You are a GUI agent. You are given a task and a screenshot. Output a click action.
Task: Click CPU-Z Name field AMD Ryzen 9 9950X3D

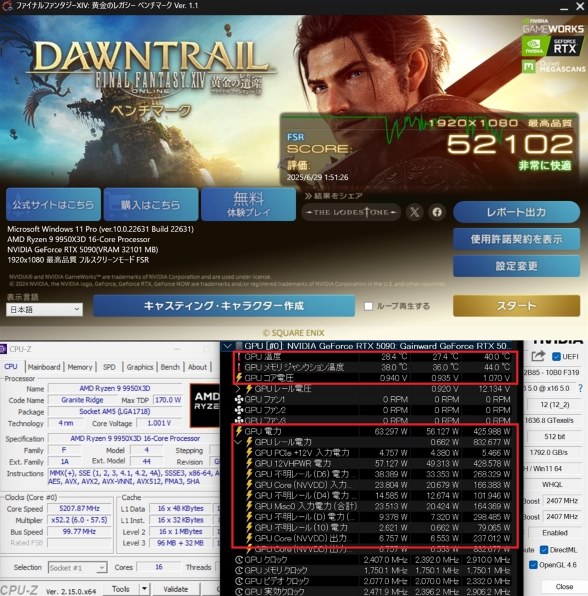tap(115, 388)
